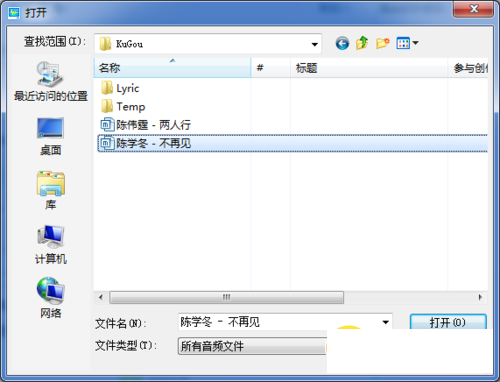
Task: Select the Temp folder
Action: click(123, 107)
